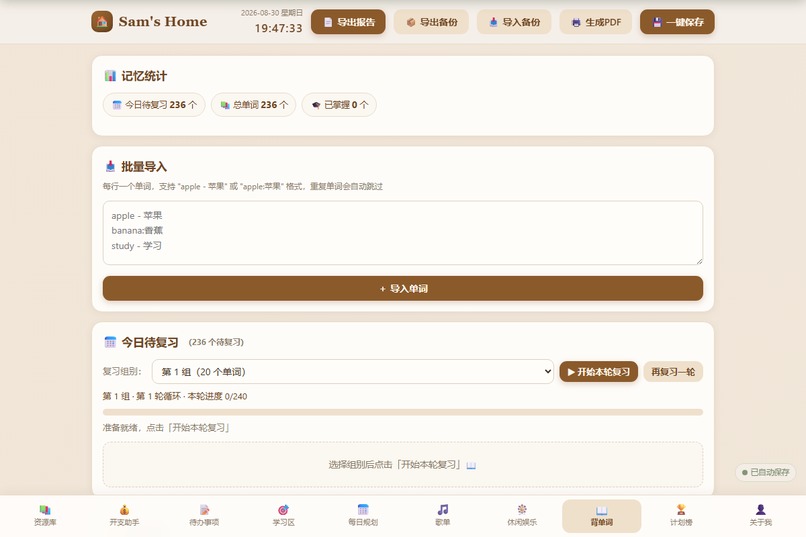Open the 休闲娱乐 leisure tab
This screenshot has width=806, height=537.
(x=522, y=515)
